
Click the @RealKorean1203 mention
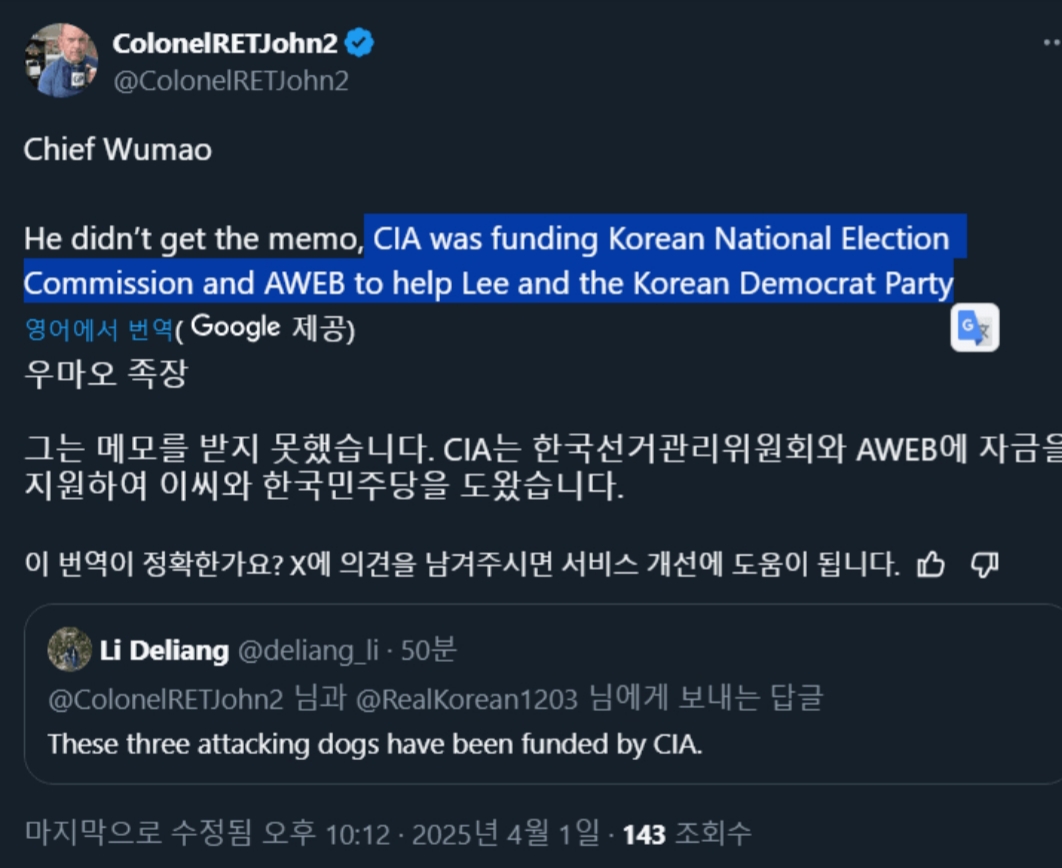coord(467,698)
